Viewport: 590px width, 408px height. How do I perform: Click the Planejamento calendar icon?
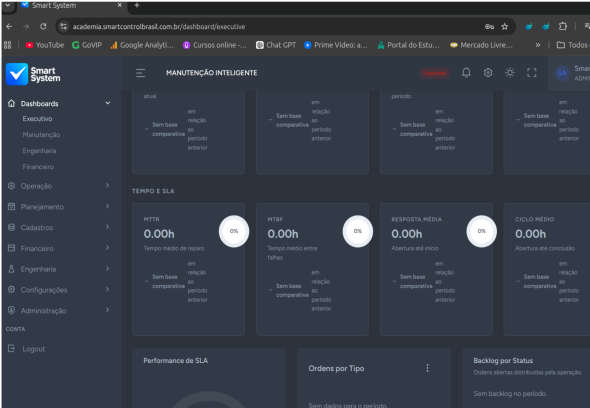11,207
